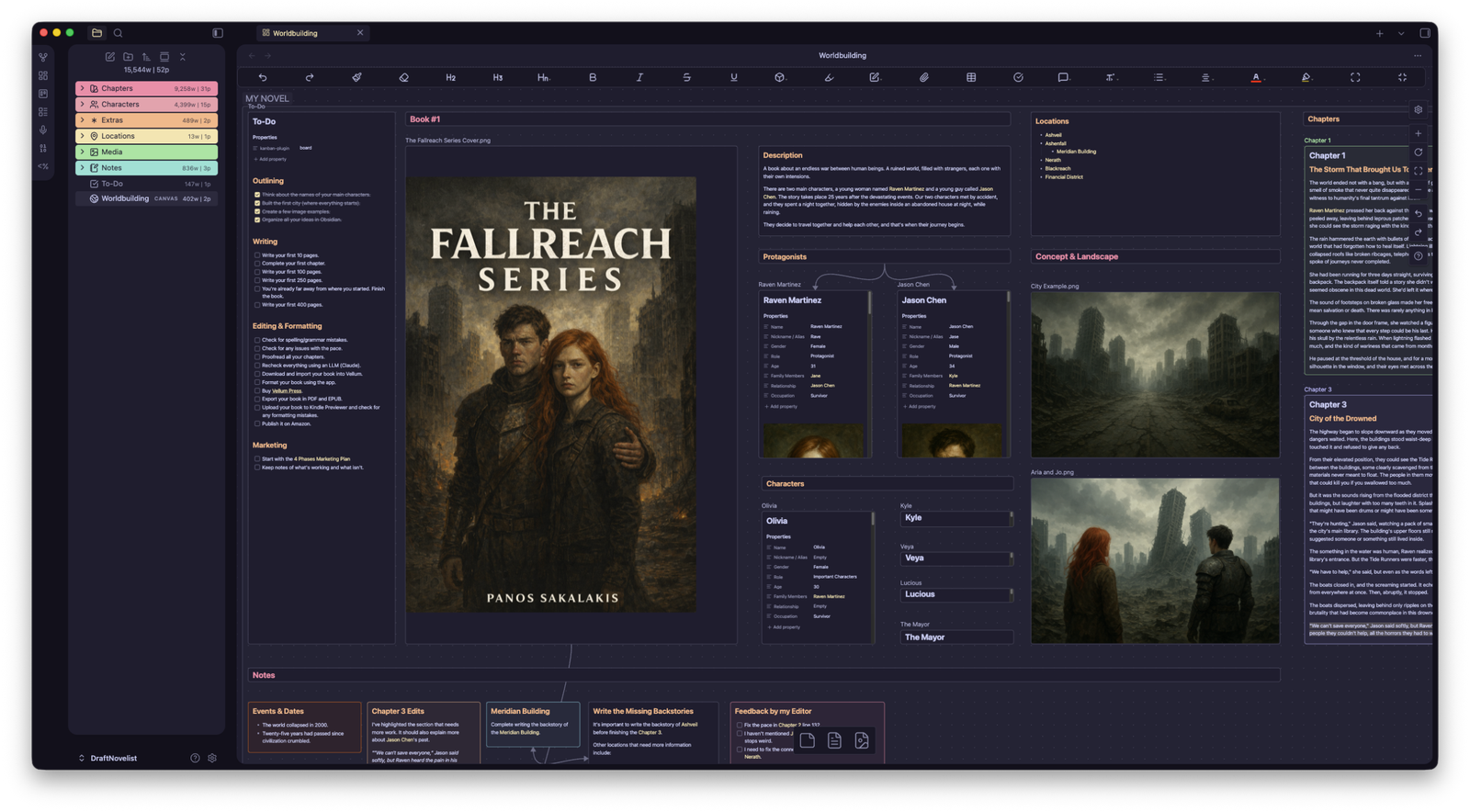
Task: Check 'Proofread all your chapters'
Action: pyautogui.click(x=257, y=357)
